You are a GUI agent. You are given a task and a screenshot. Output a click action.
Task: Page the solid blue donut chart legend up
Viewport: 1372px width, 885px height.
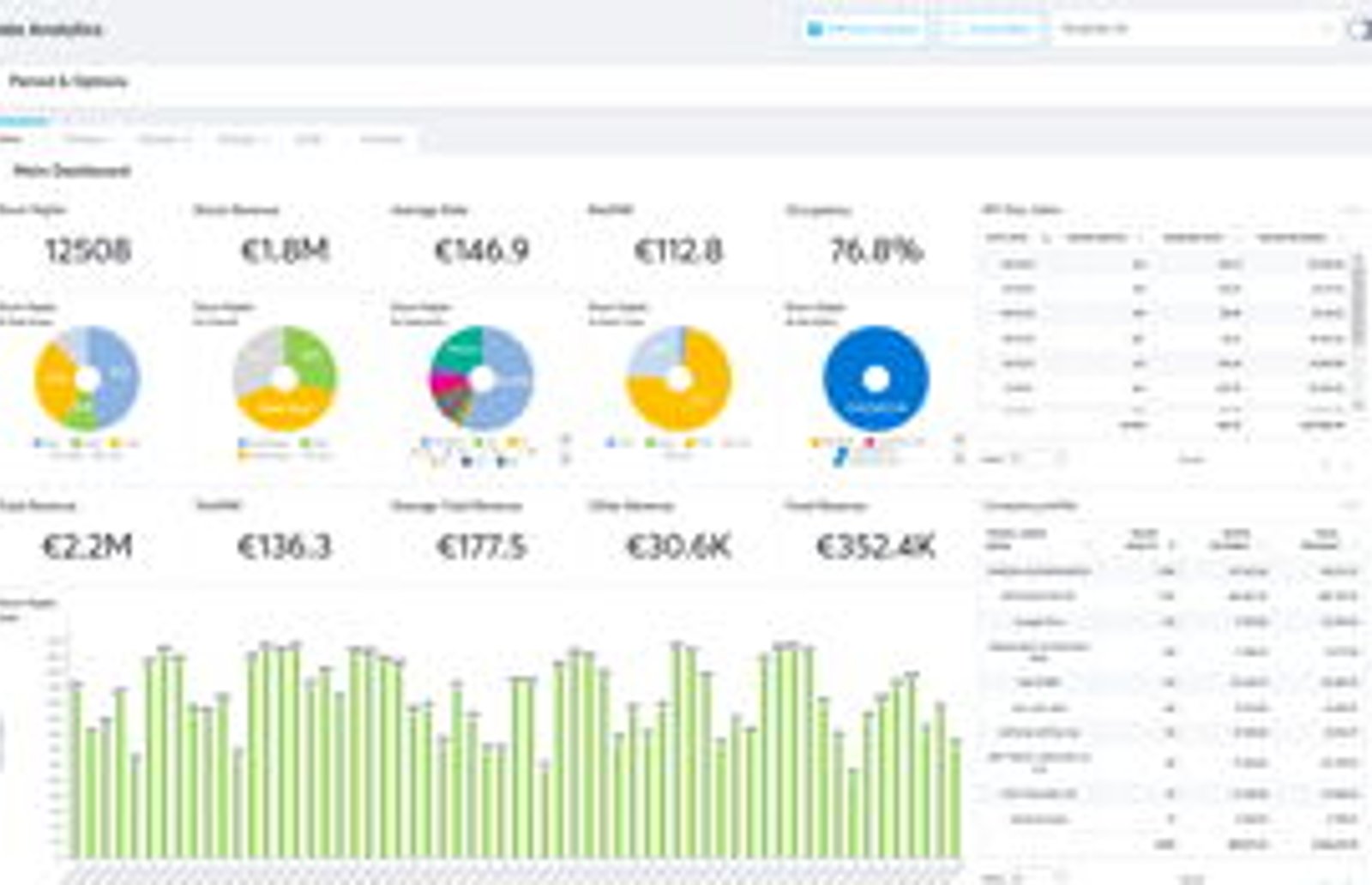[959, 441]
